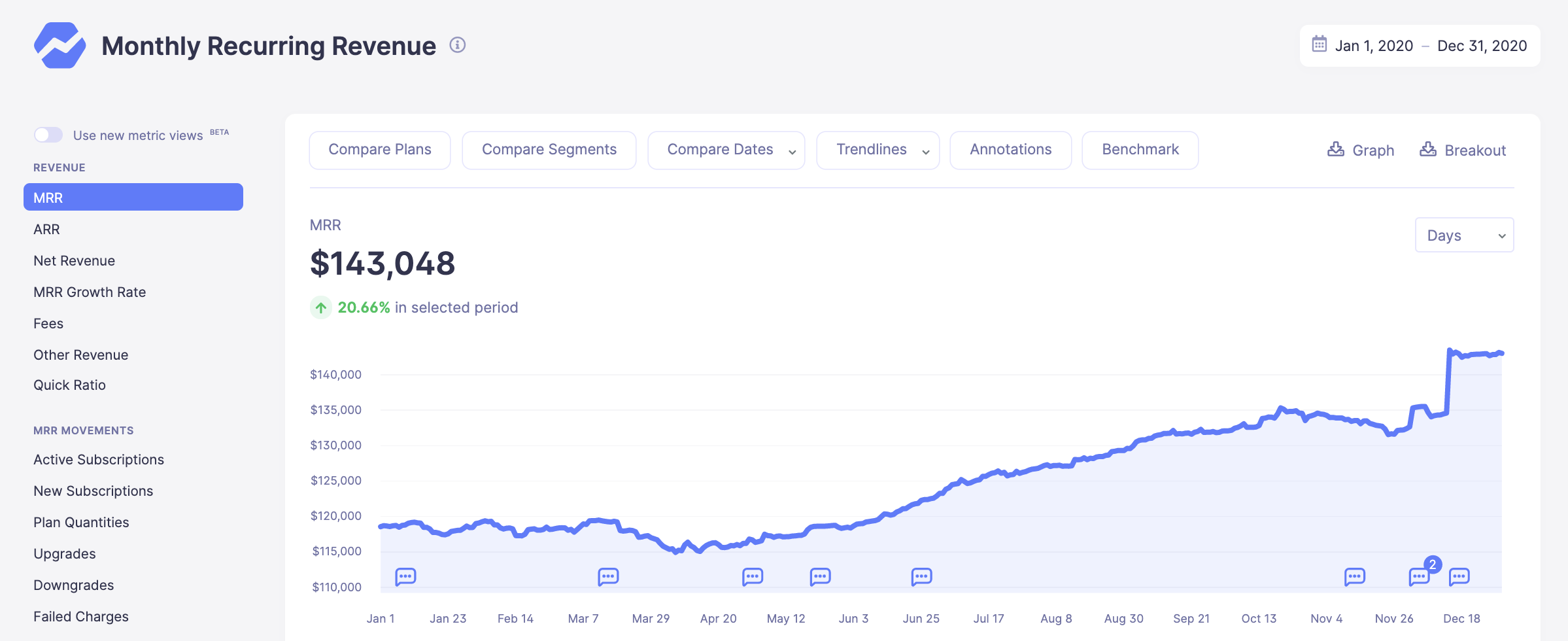Click the Compare Plans button
Viewport: 1568px width, 641px height.
(380, 150)
